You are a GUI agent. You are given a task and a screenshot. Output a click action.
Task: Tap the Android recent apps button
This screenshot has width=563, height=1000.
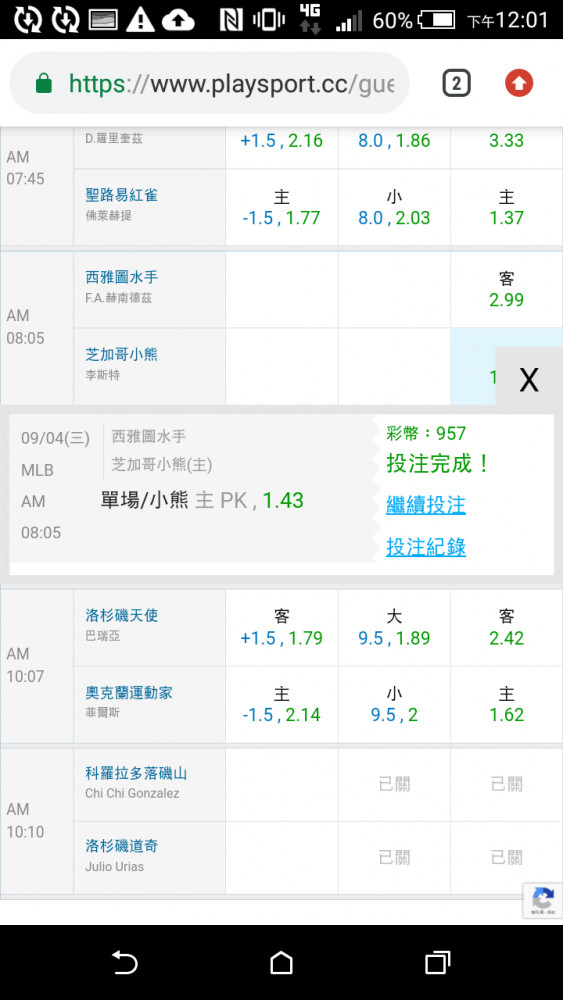(437, 962)
